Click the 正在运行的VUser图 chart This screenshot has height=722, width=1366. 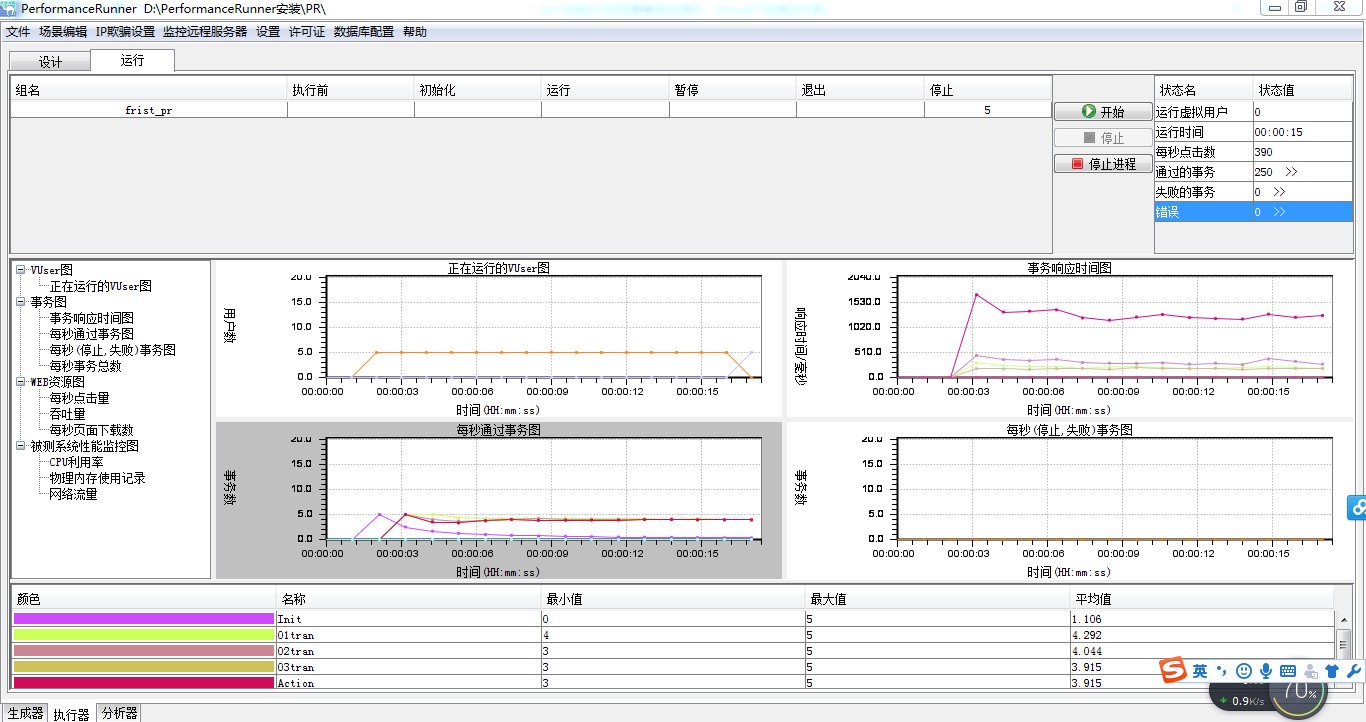(x=498, y=340)
